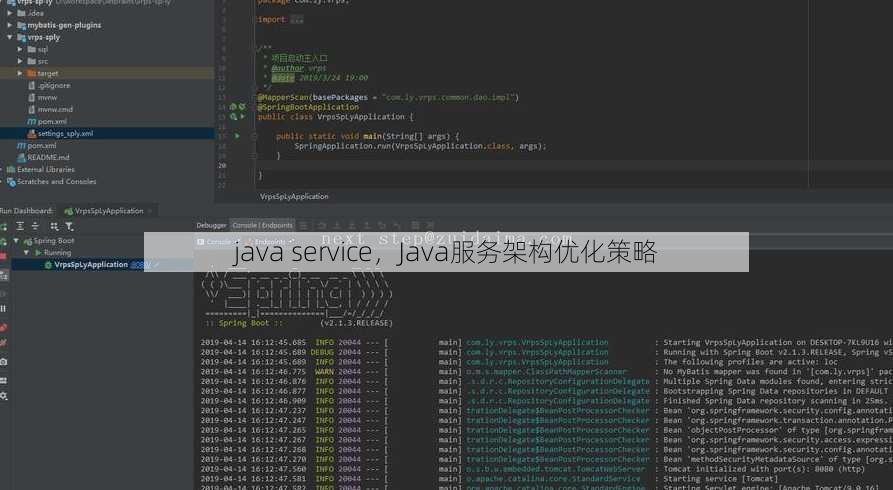Open pom.xml inside vrps-sply
The image size is (893, 490).
coord(52,121)
